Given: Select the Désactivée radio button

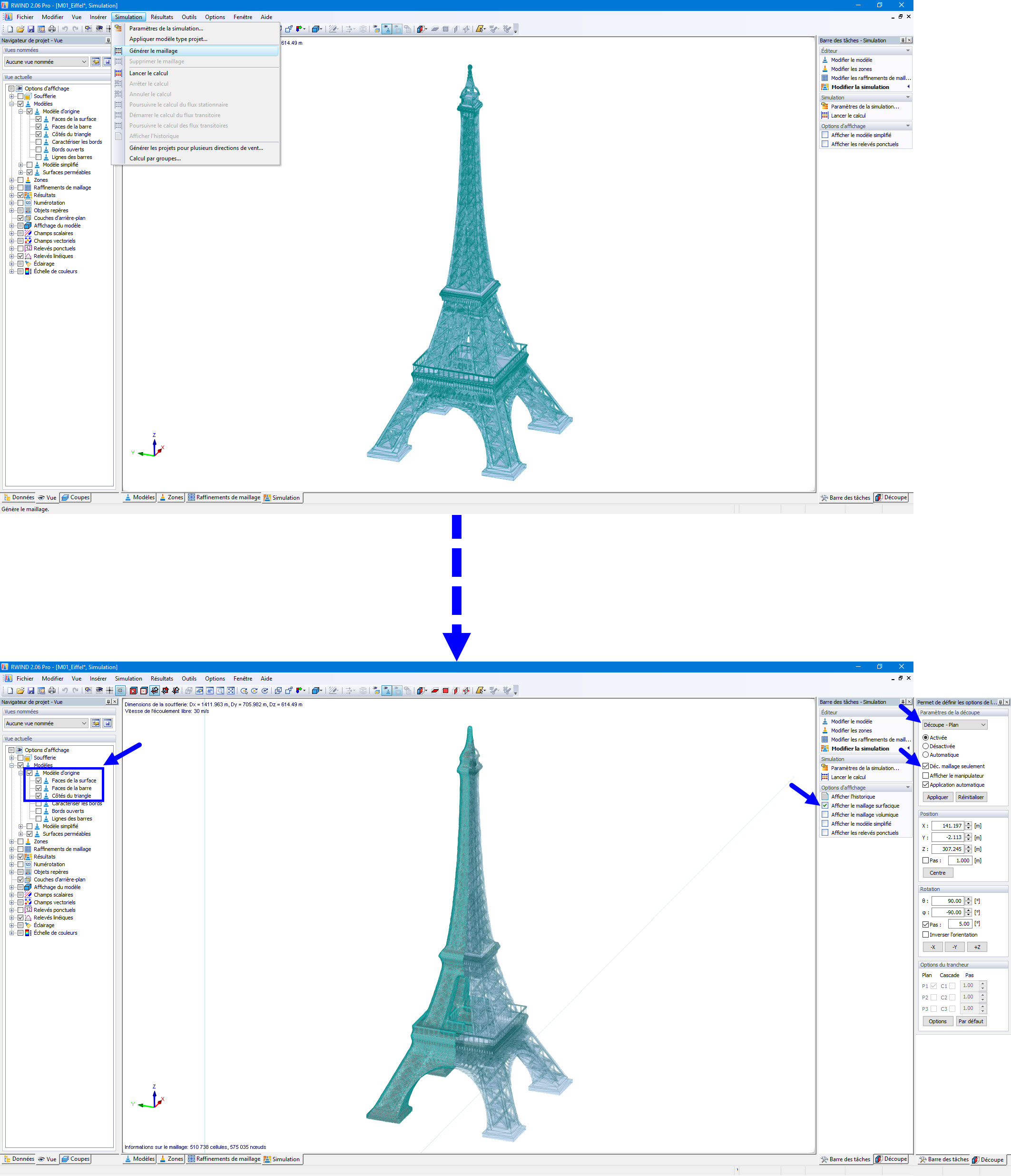Looking at the screenshot, I should coord(925,746).
